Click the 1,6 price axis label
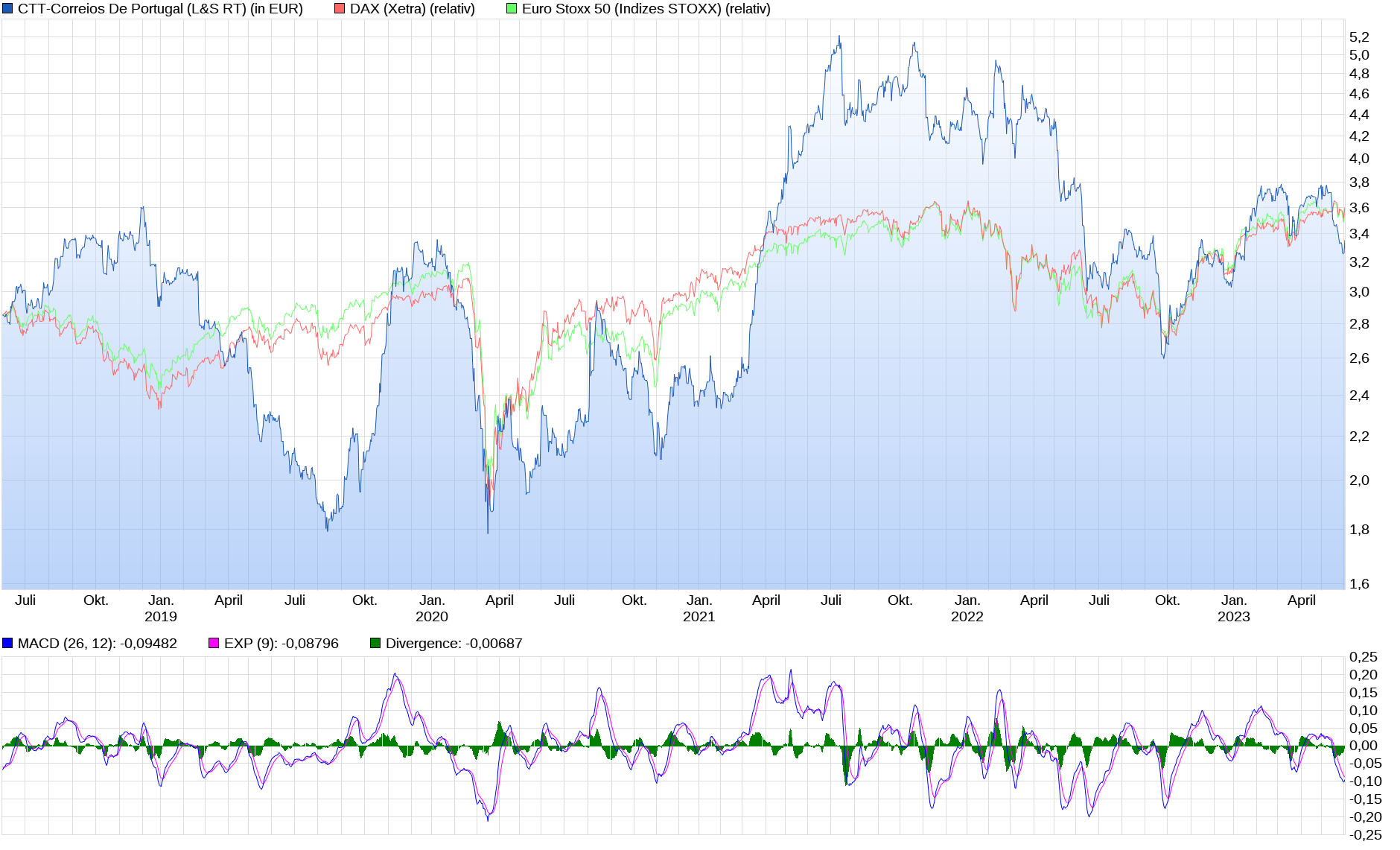The width and height of the screenshot is (1400, 850). coord(1359,583)
